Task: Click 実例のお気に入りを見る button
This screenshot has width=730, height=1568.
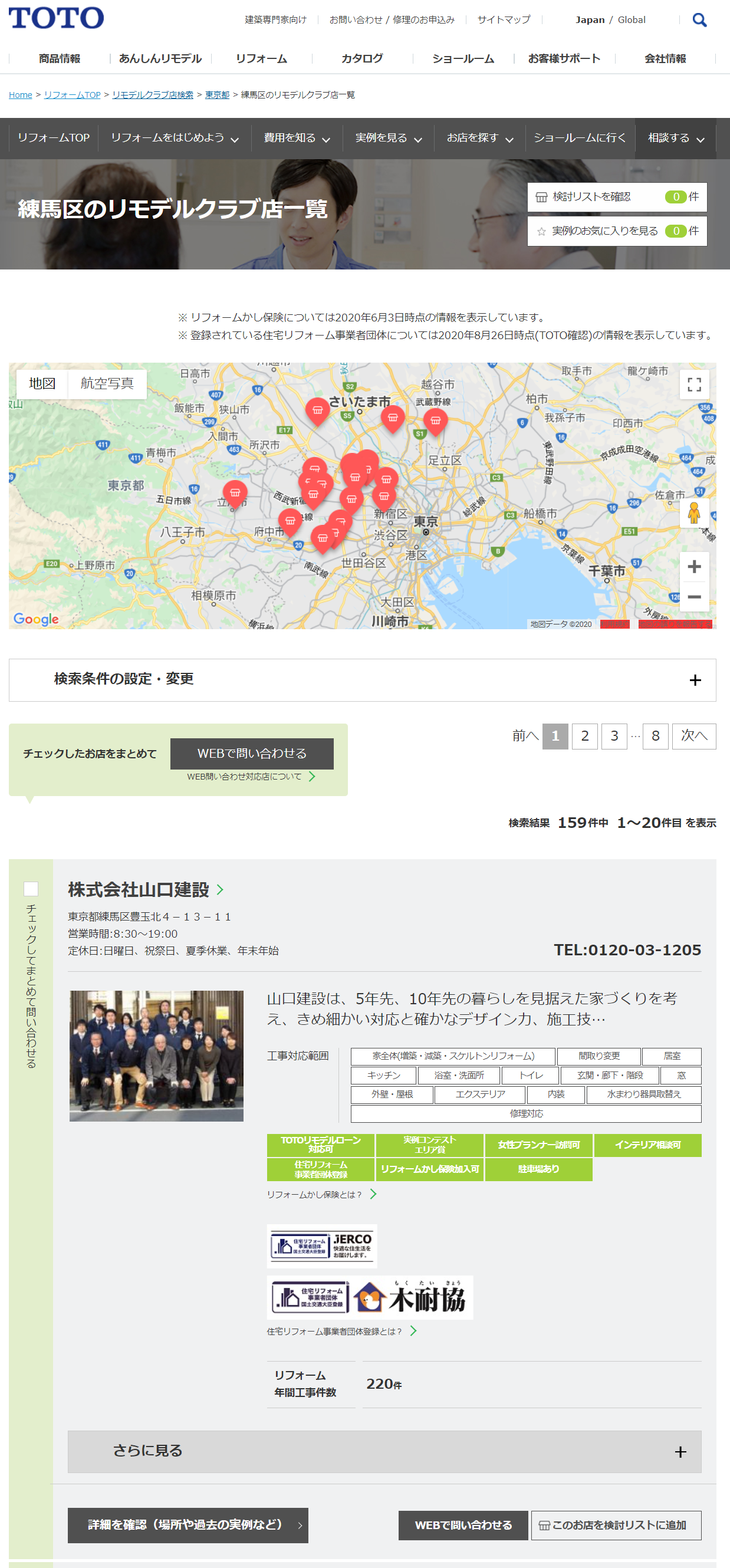Action: pos(617,231)
